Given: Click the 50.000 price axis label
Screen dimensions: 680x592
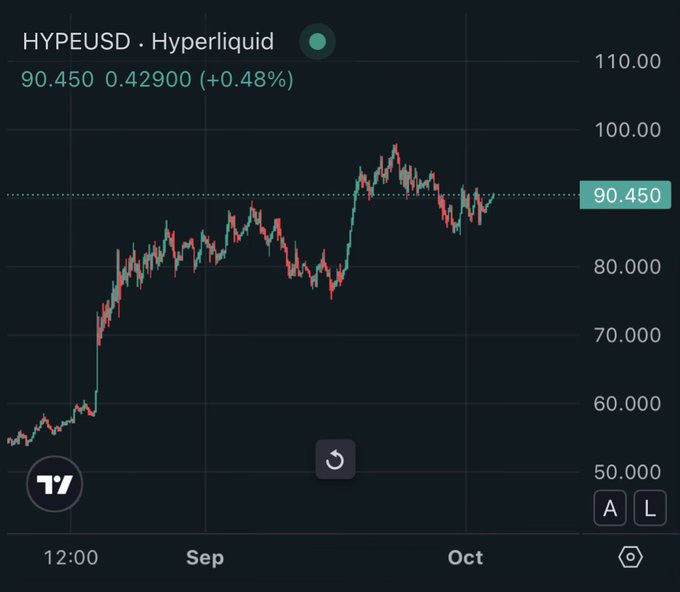Looking at the screenshot, I should coord(628,472).
